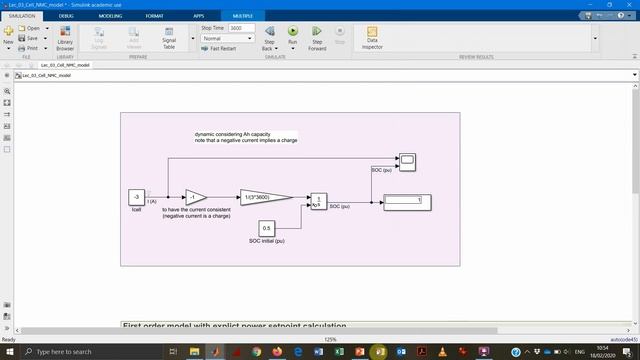Click the area tool square palette icon
The image size is (640, 360).
point(7,149)
